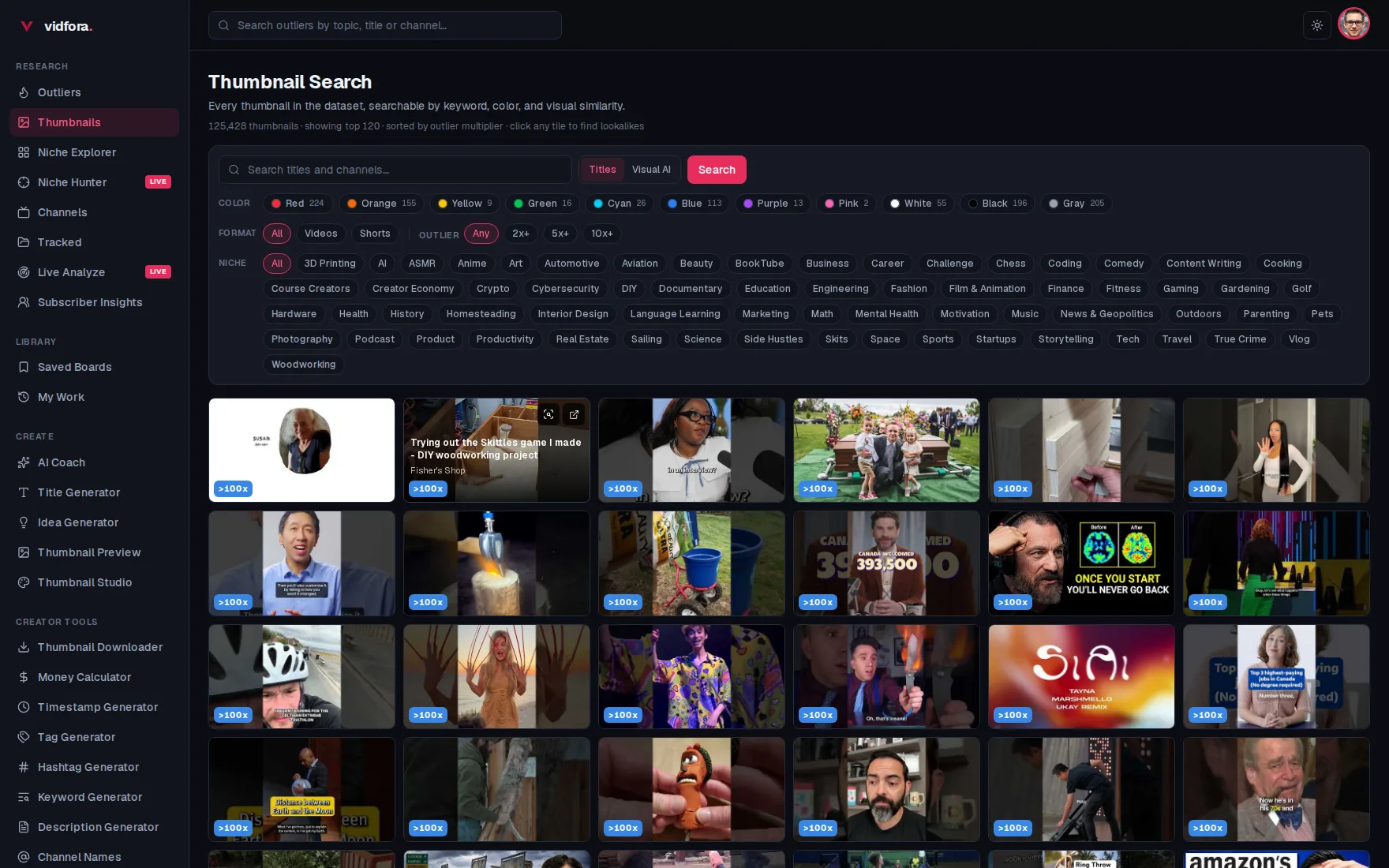The width and height of the screenshot is (1389, 868).
Task: Filter niche by Woodworking
Action: [x=304, y=365]
